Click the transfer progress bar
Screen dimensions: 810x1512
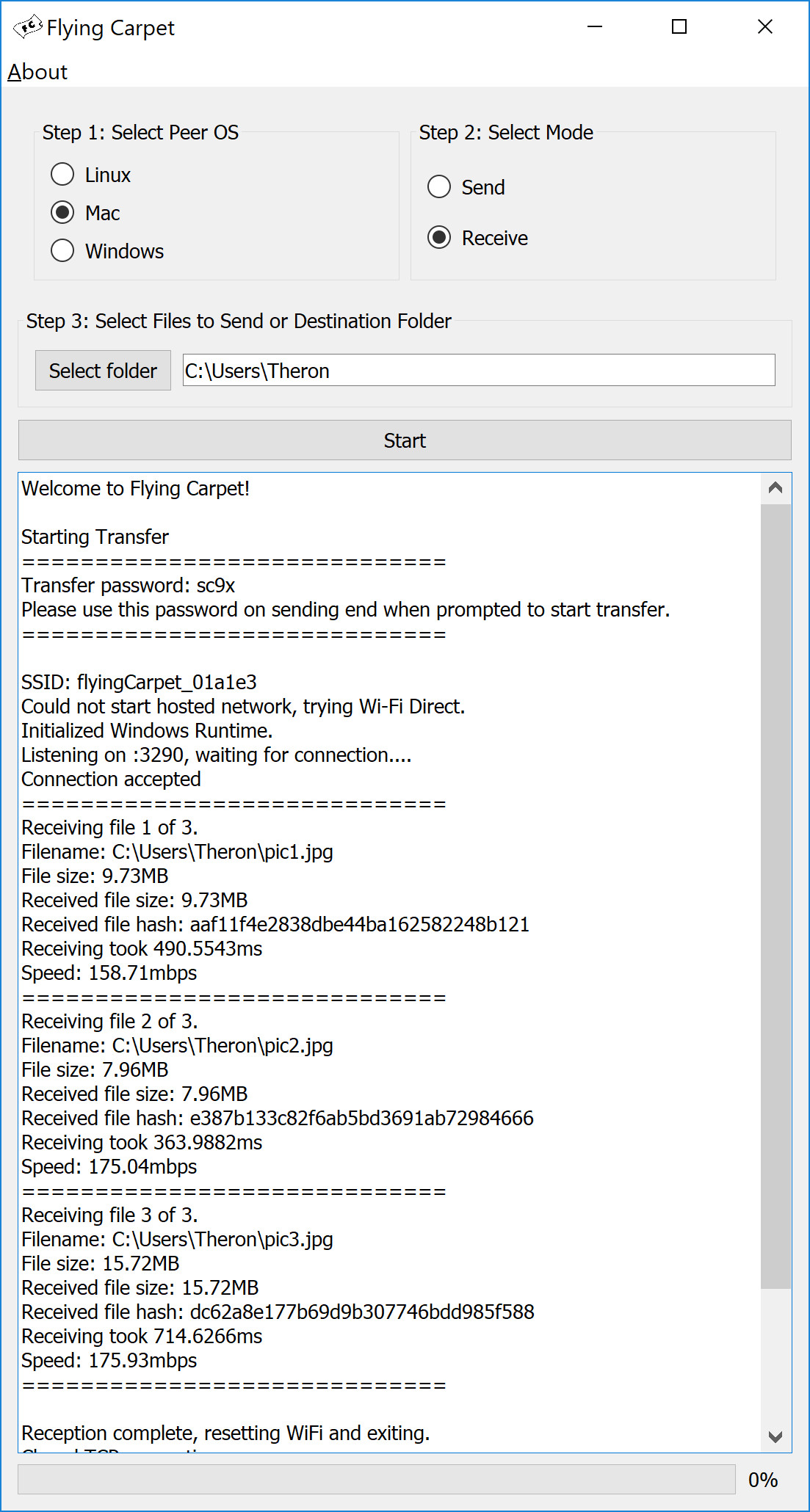(x=377, y=1479)
